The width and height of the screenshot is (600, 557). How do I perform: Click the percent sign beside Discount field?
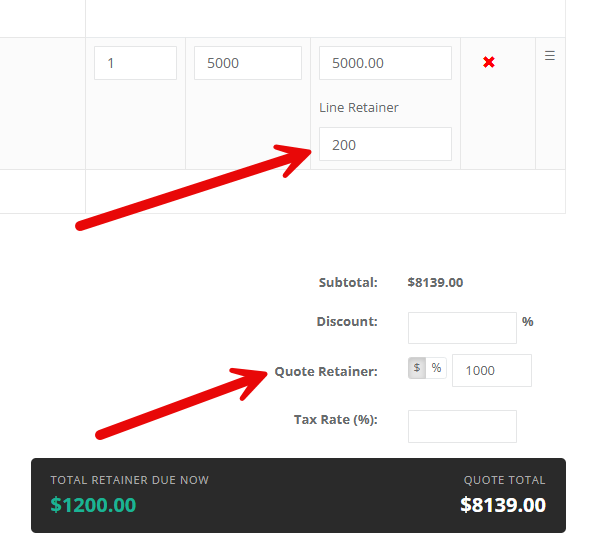(528, 321)
